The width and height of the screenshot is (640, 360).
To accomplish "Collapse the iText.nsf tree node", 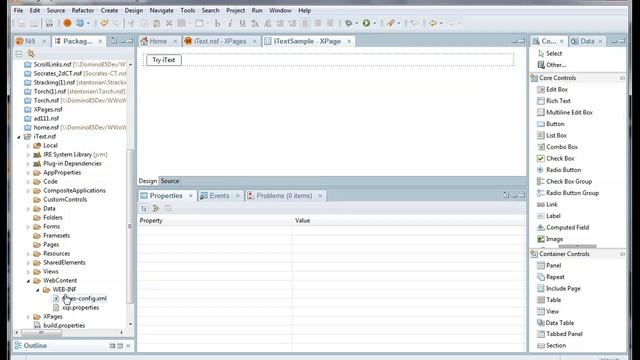I will point(19,137).
